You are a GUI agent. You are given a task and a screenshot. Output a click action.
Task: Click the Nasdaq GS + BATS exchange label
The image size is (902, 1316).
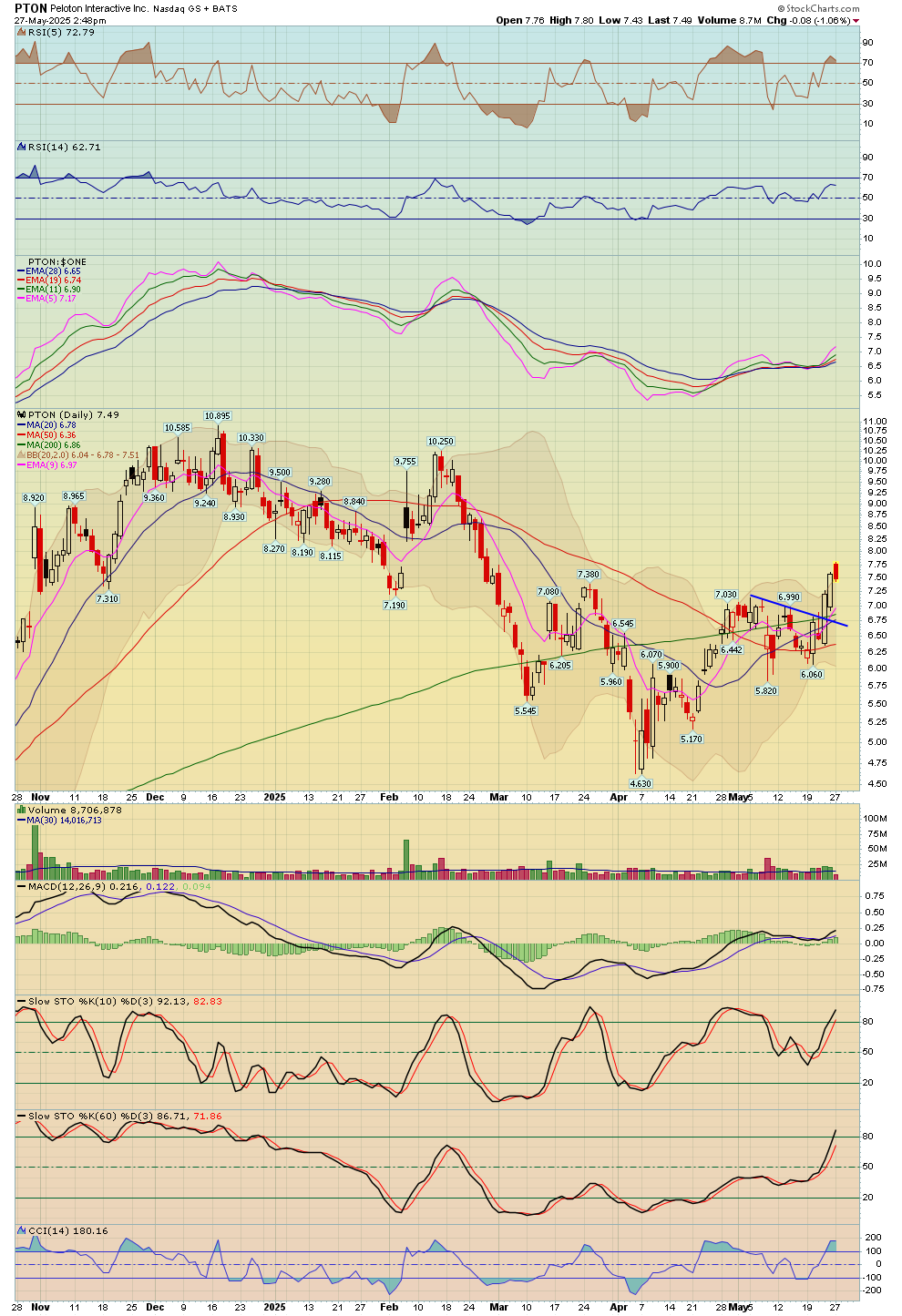pyautogui.click(x=197, y=9)
